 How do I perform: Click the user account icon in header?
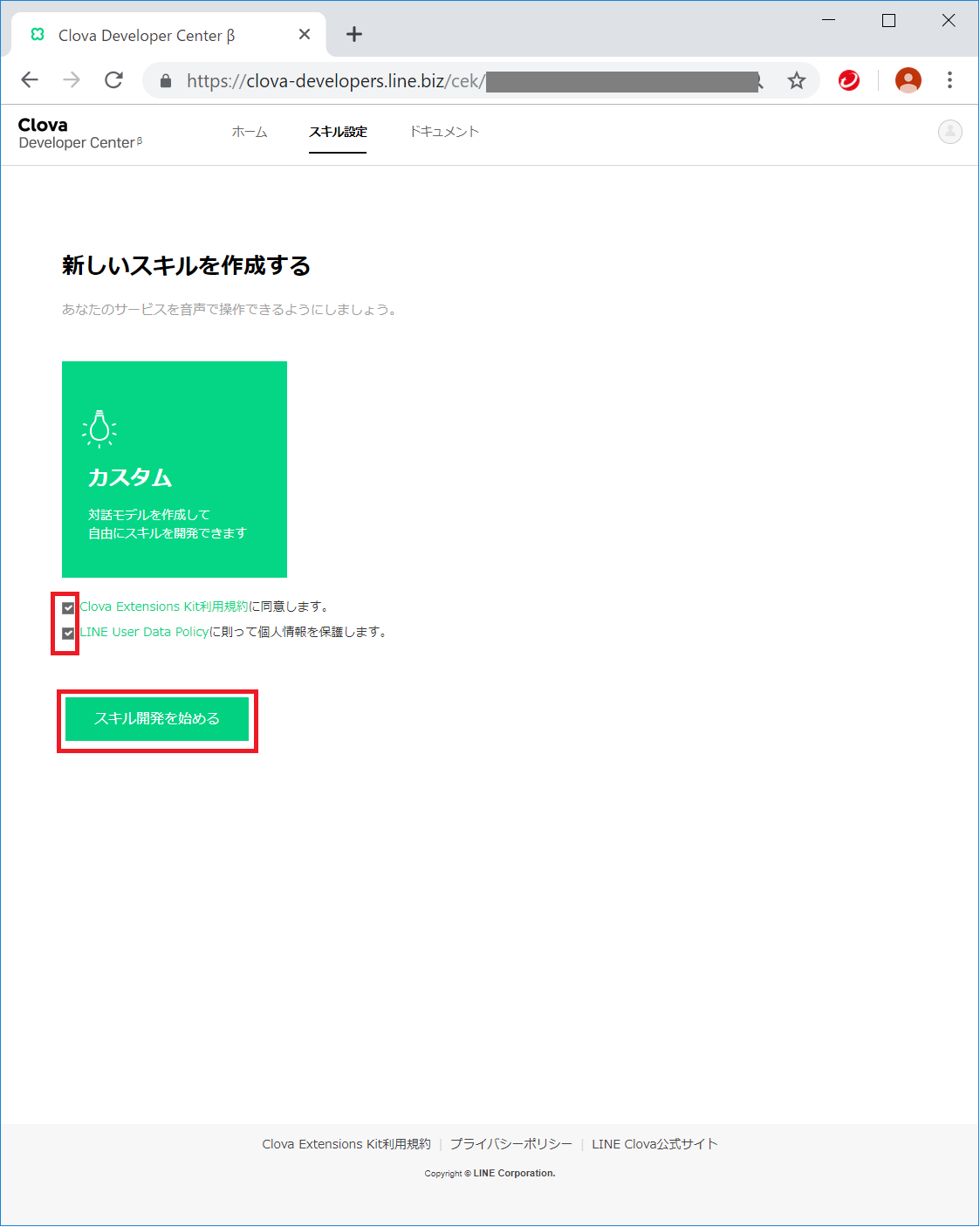click(949, 132)
